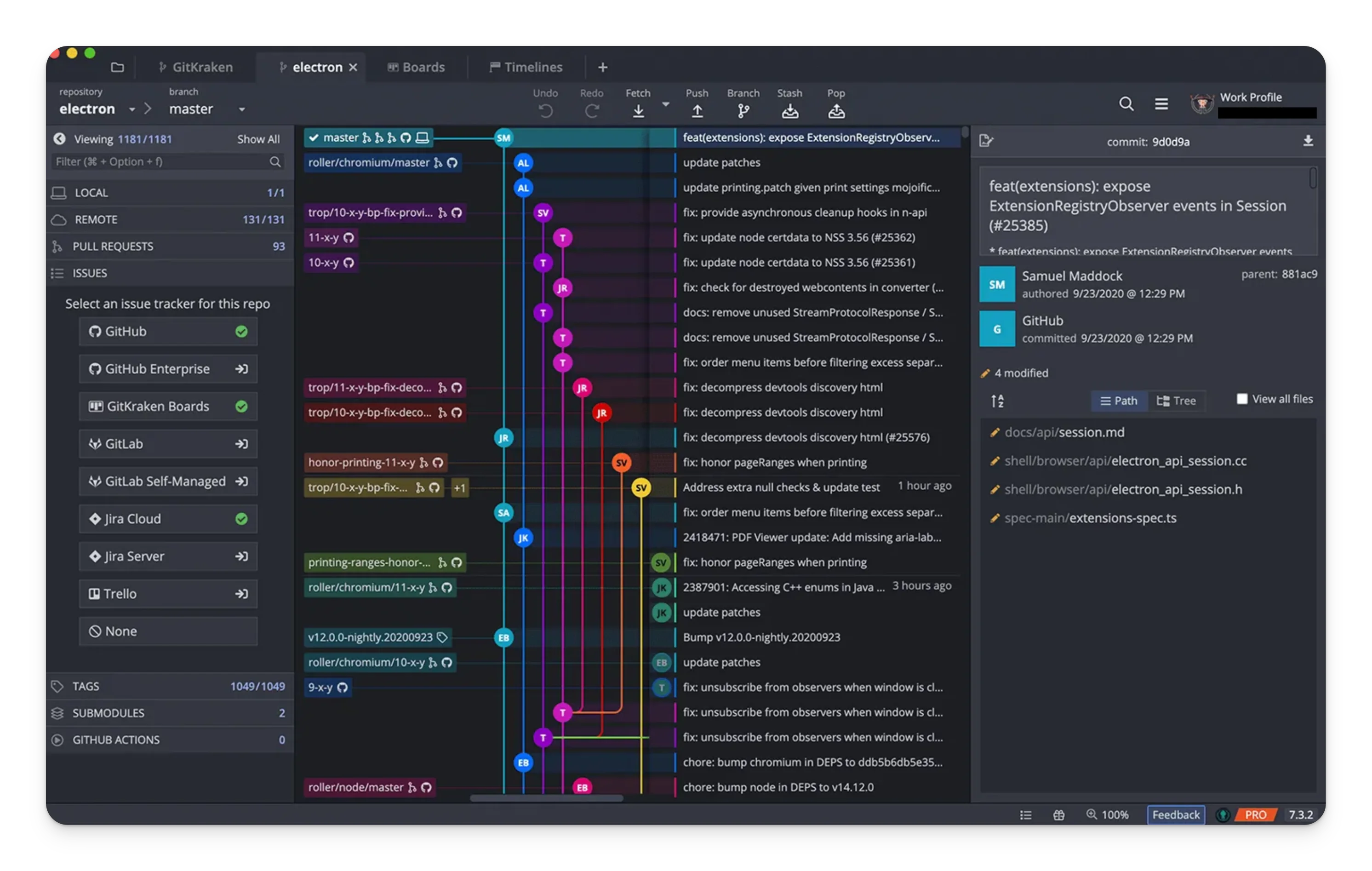Pop the stash using the Pop icon
Image resolution: width=1372 pixels, height=871 pixels.
pos(836,110)
